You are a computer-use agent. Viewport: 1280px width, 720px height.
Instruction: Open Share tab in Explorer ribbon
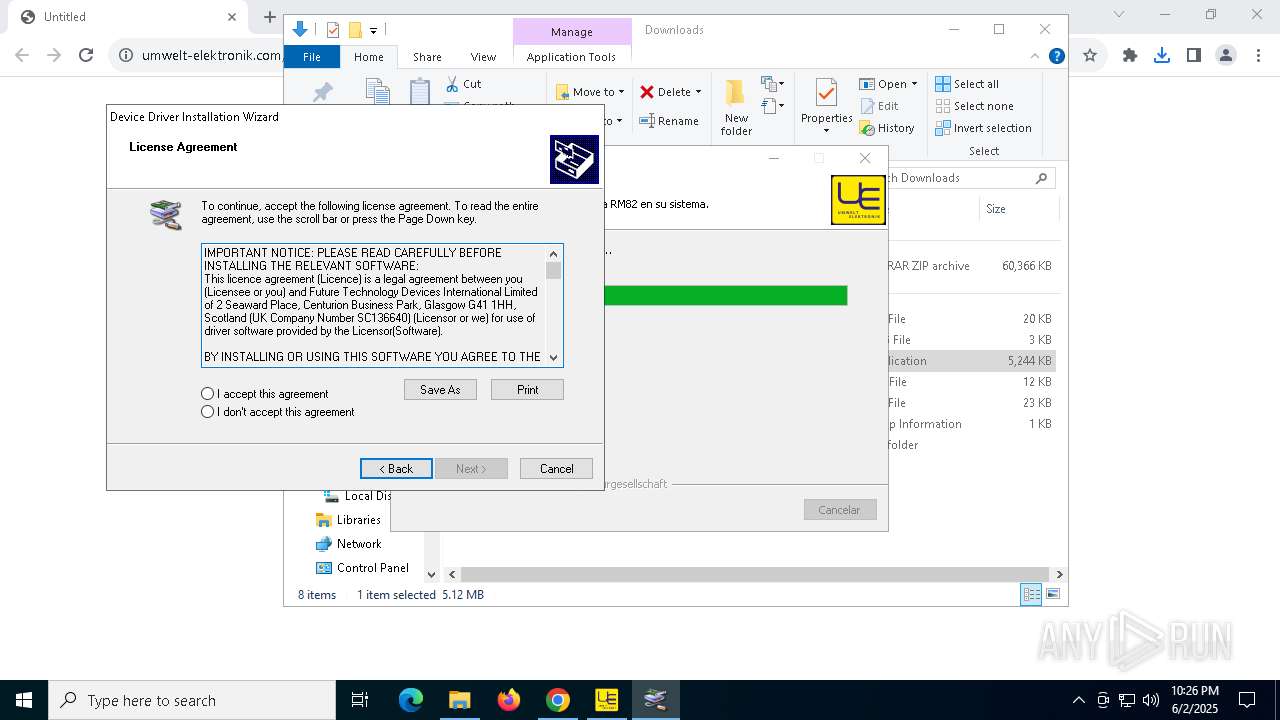click(x=427, y=57)
